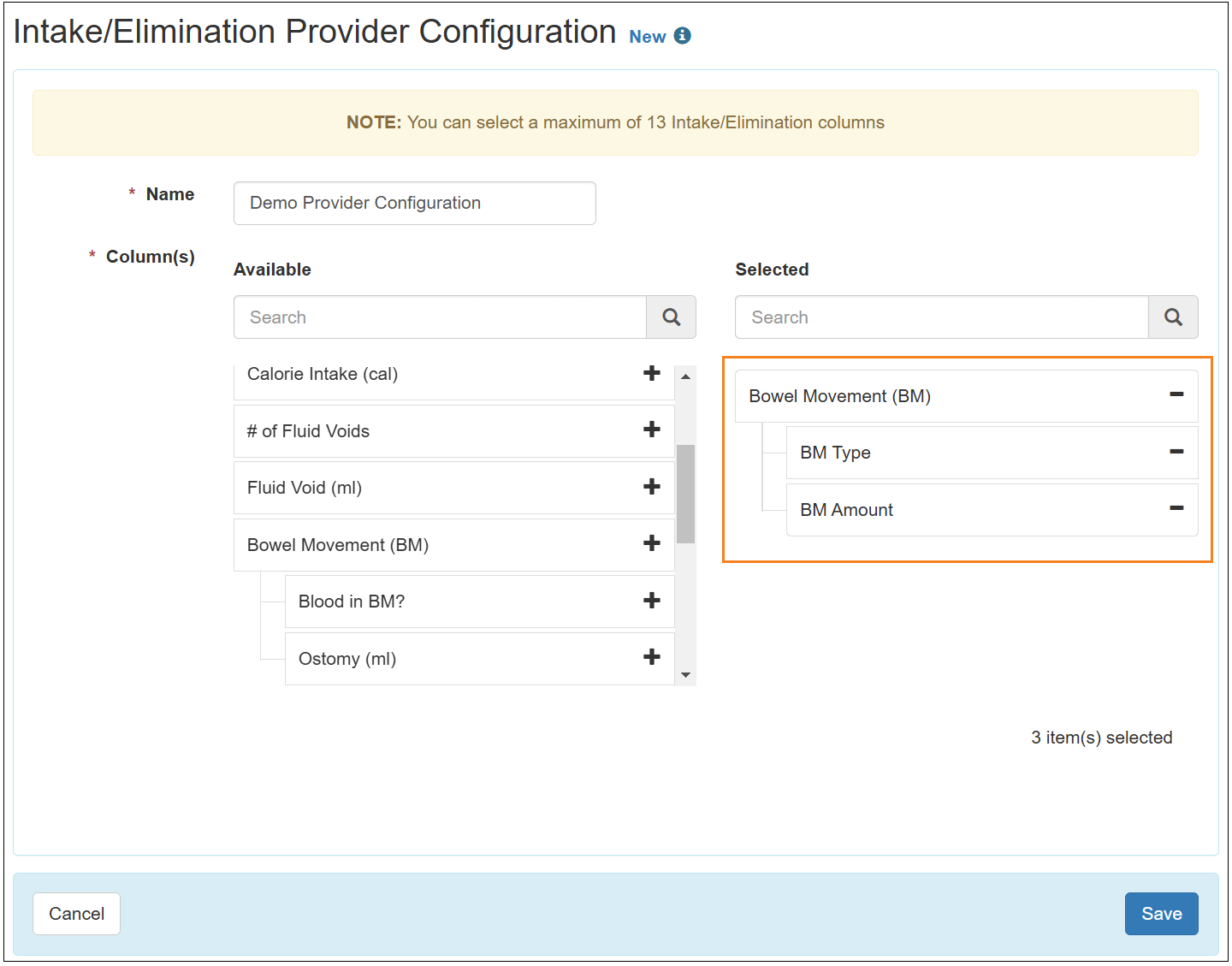The height and width of the screenshot is (966, 1232).
Task: Click the Available search magnifier button
Action: 672,317
